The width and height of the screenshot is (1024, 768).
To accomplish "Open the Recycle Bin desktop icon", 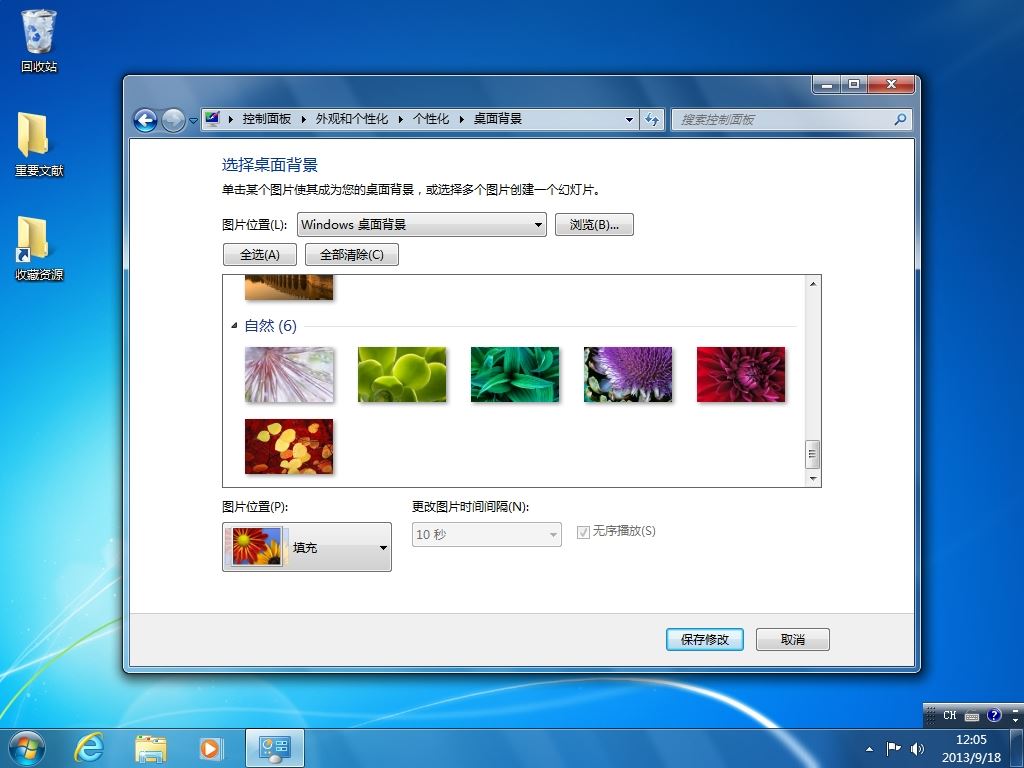I will [39, 41].
